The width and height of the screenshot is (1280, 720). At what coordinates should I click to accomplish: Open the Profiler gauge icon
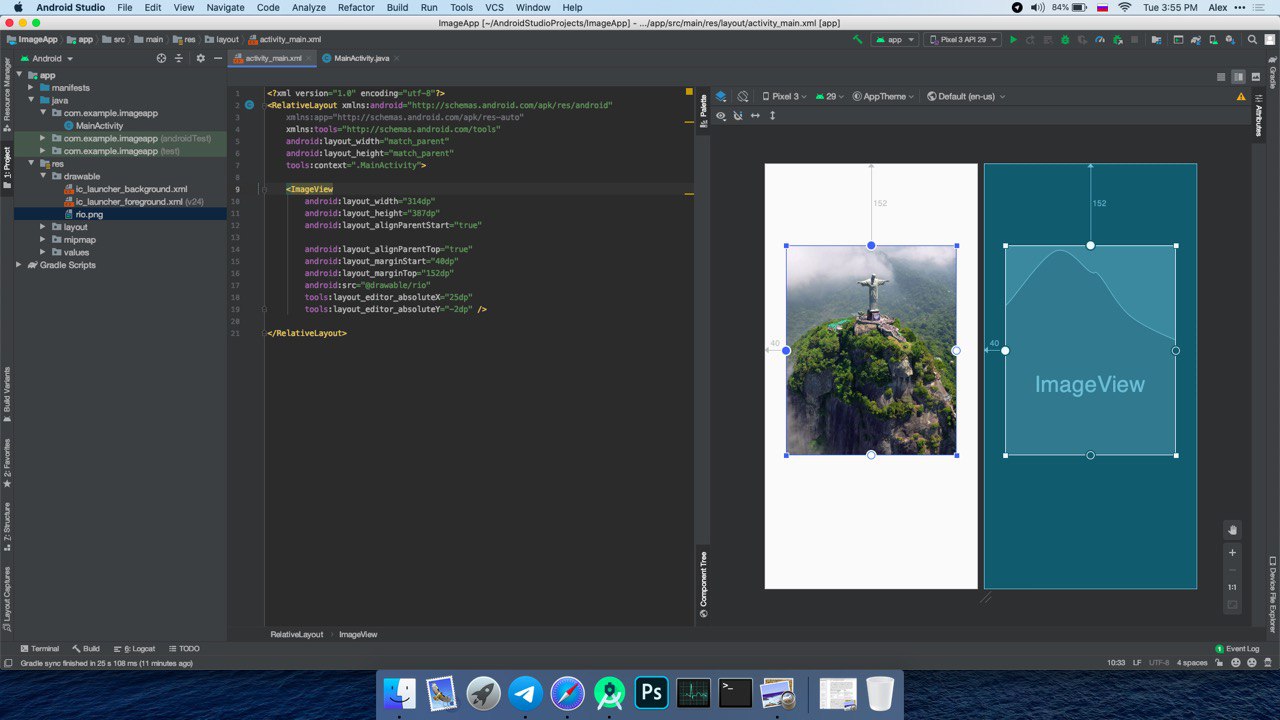pos(1100,40)
